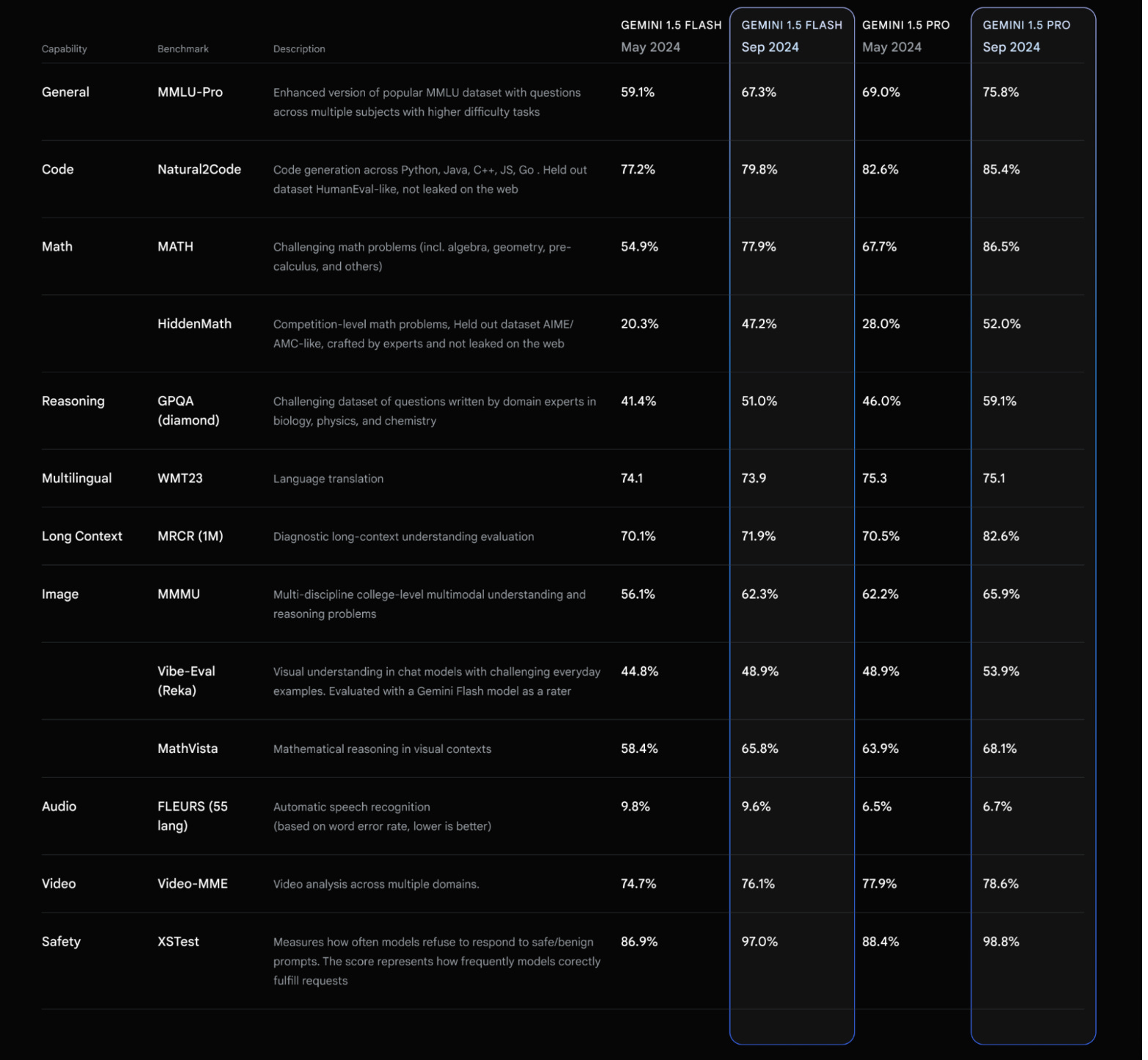Select MRCR score 70.5%

click(x=880, y=537)
